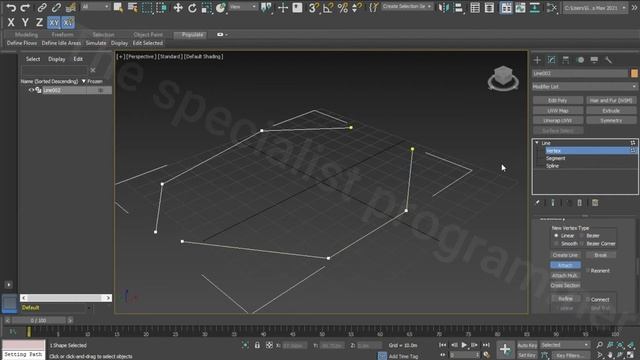This screenshot has height=360, width=640.
Task: Activate the Unlink Selection tool
Action: click(56, 8)
